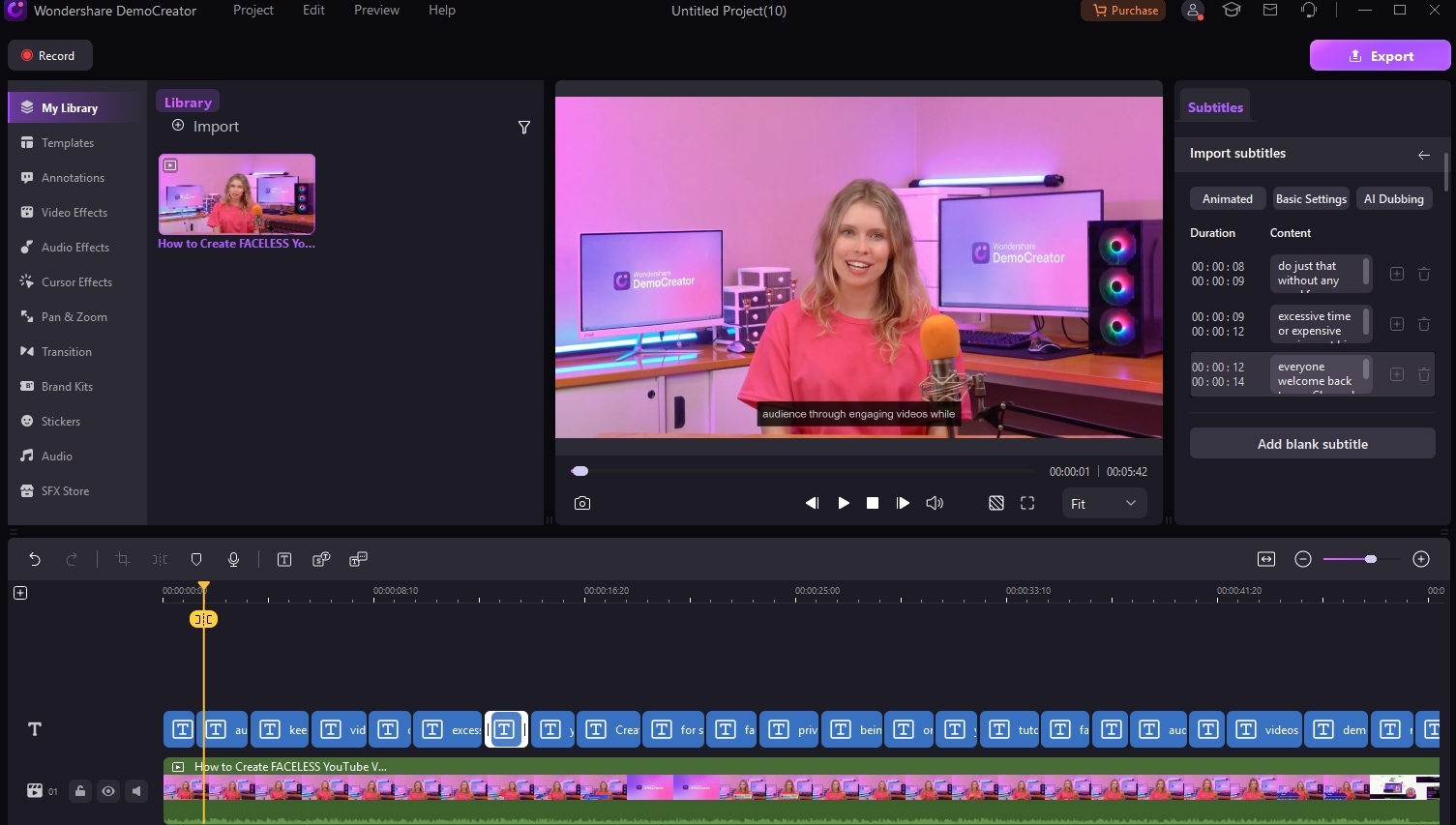1456x825 pixels.
Task: Lock video track 01
Action: [80, 791]
